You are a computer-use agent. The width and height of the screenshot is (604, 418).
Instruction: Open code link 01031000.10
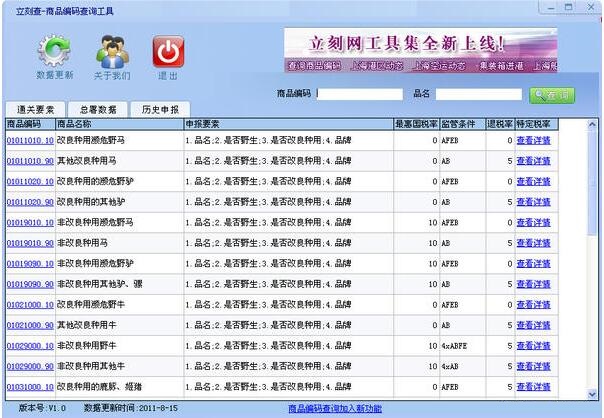click(30, 387)
